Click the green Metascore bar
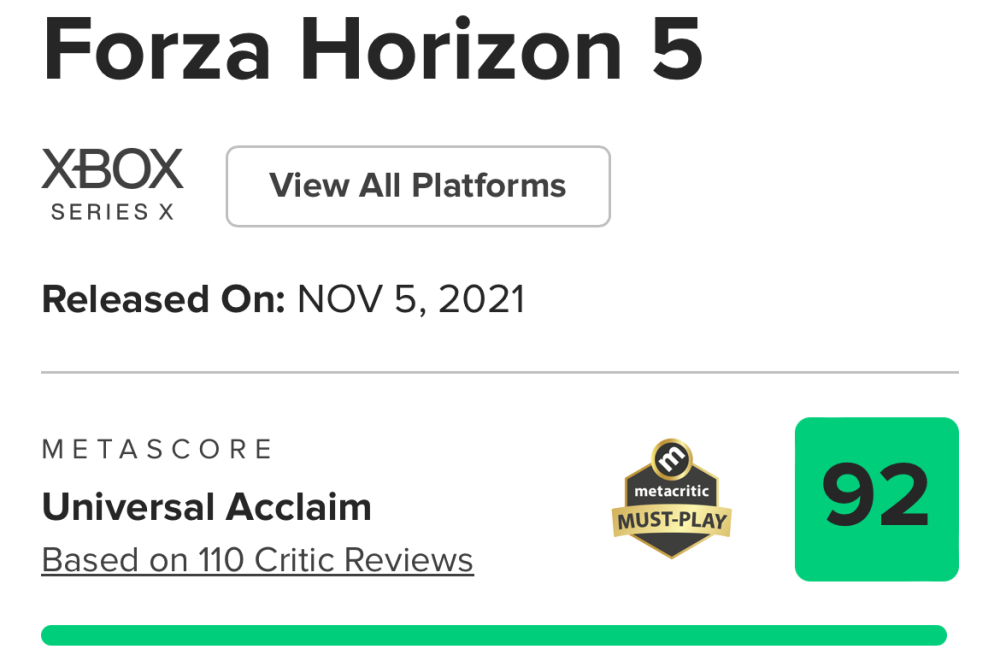Viewport: 1000px width, 667px height. 494,635
